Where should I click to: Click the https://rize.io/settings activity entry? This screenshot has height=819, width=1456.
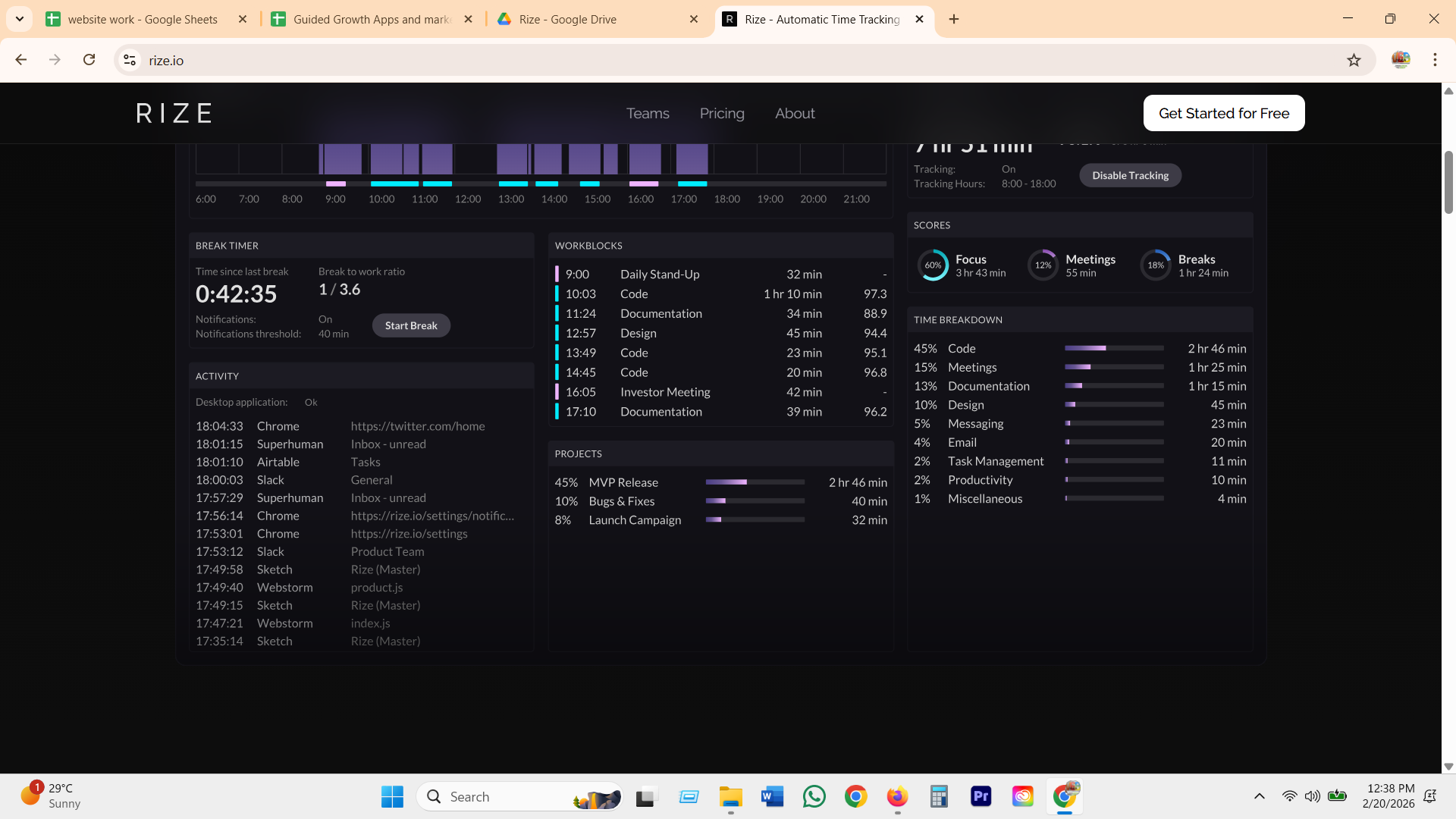pyautogui.click(x=409, y=534)
